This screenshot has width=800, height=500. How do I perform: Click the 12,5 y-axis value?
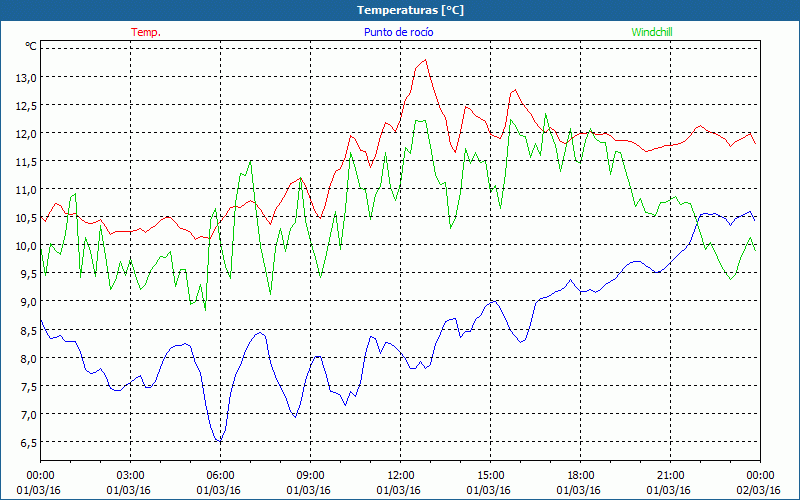27,106
